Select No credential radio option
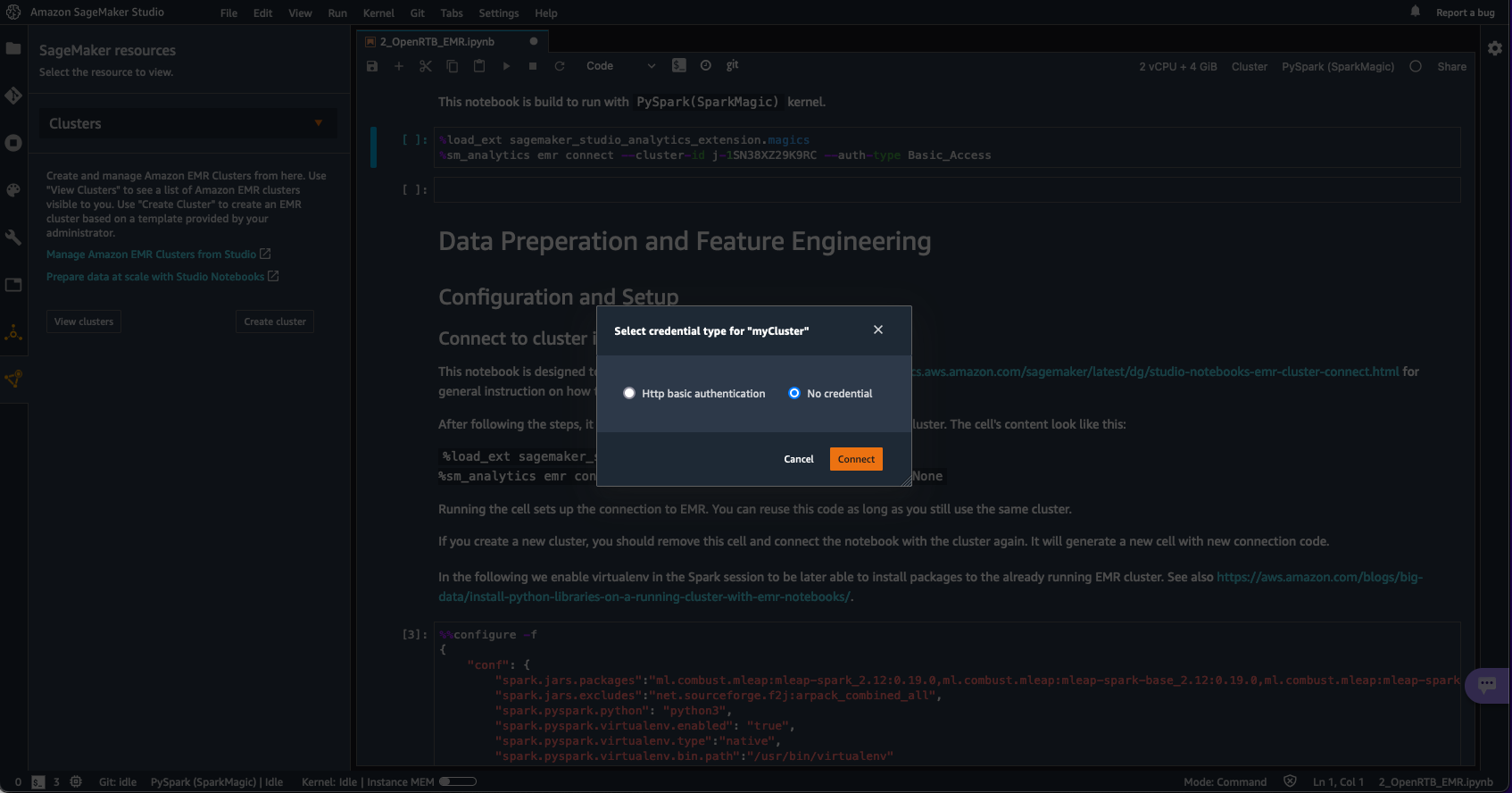 (x=794, y=393)
